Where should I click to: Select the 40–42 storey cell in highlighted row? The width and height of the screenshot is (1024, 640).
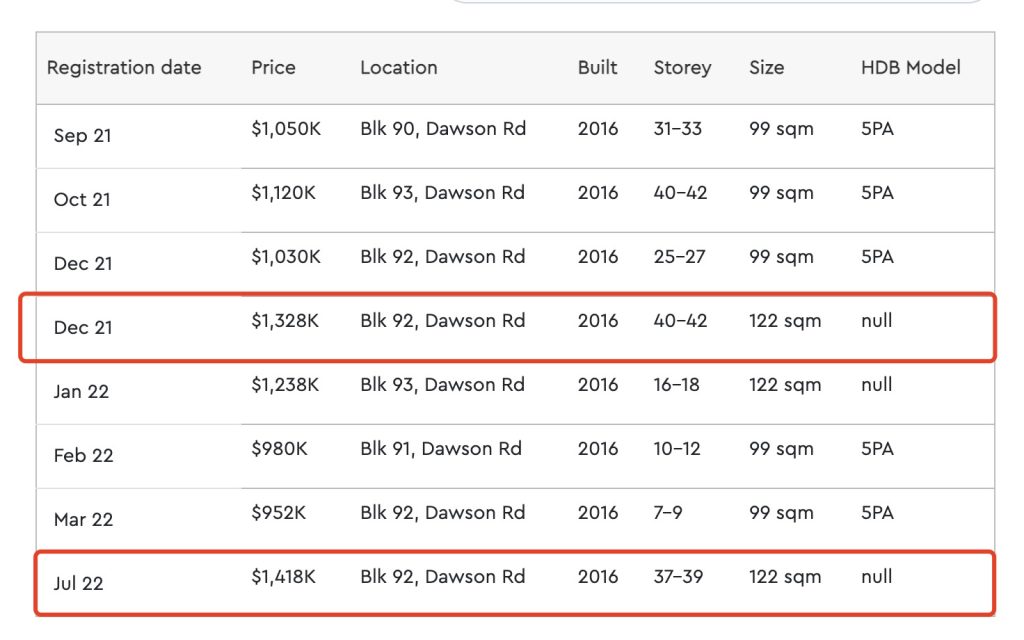tap(680, 321)
